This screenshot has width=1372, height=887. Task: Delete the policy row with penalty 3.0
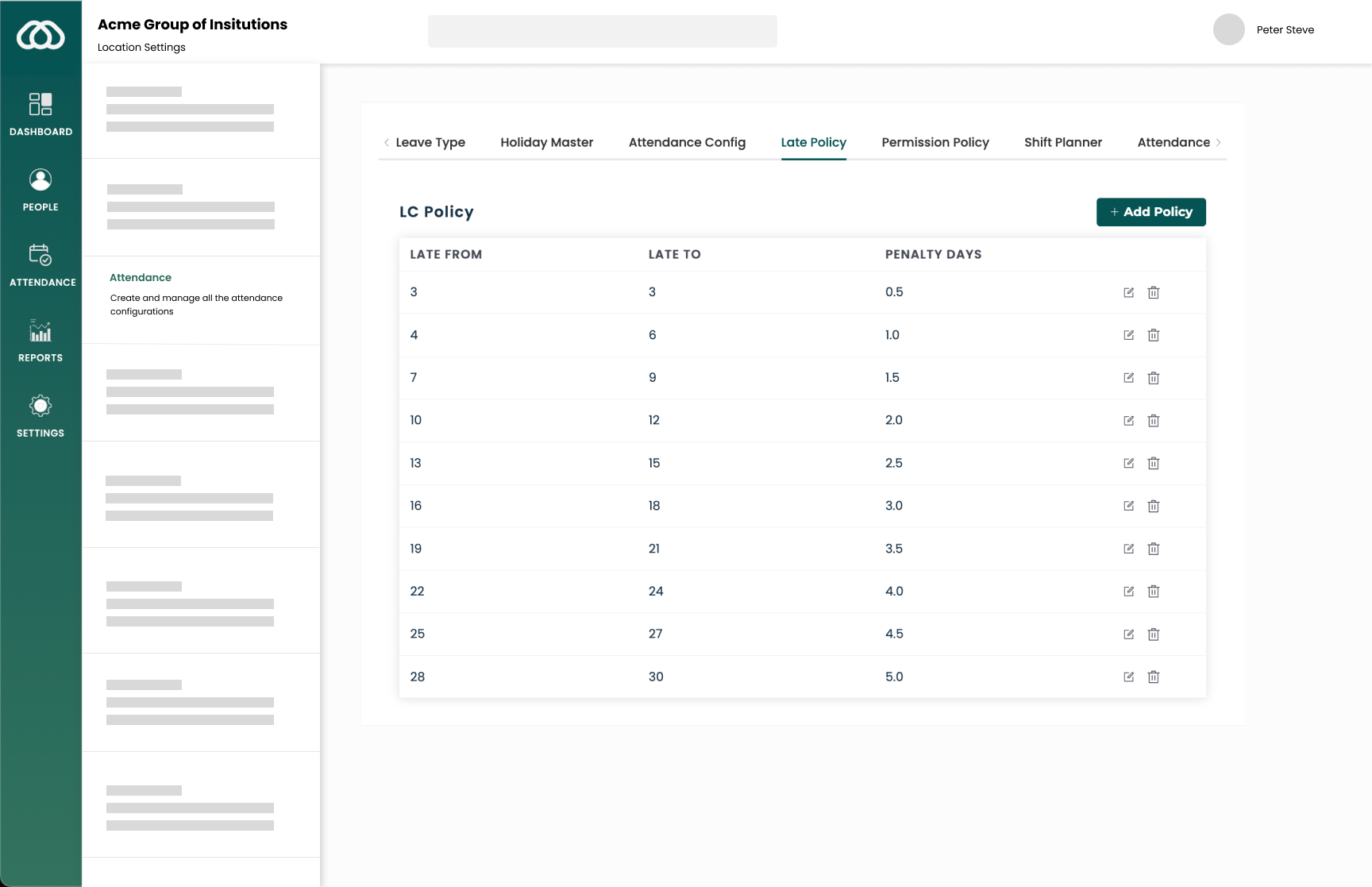pos(1154,506)
